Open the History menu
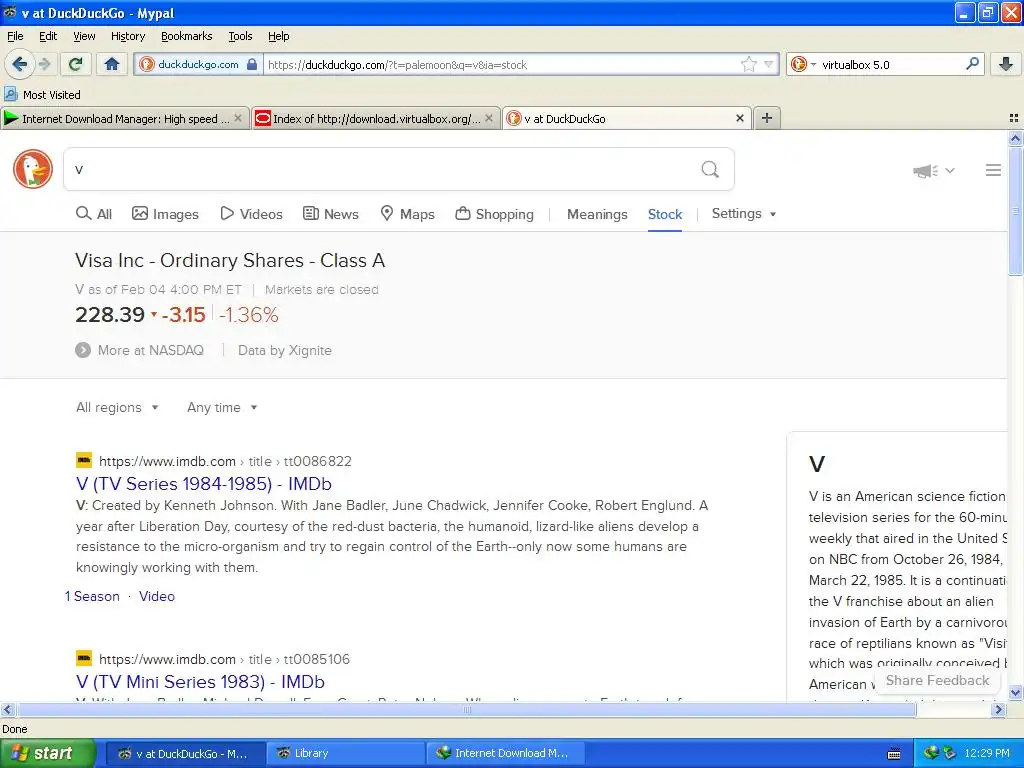This screenshot has width=1024, height=768. point(127,36)
